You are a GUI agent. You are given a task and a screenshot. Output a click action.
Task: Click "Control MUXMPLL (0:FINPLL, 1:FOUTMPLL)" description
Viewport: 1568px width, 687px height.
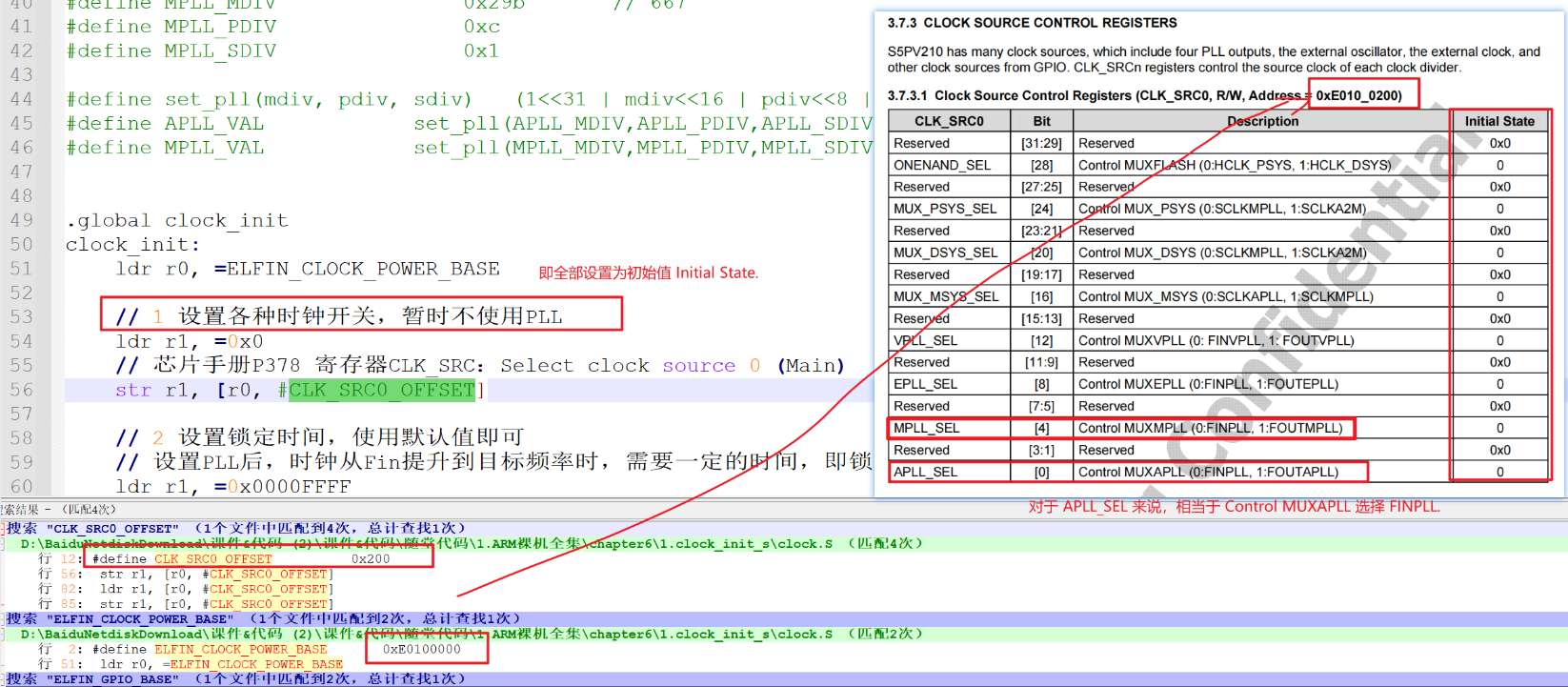click(1210, 428)
